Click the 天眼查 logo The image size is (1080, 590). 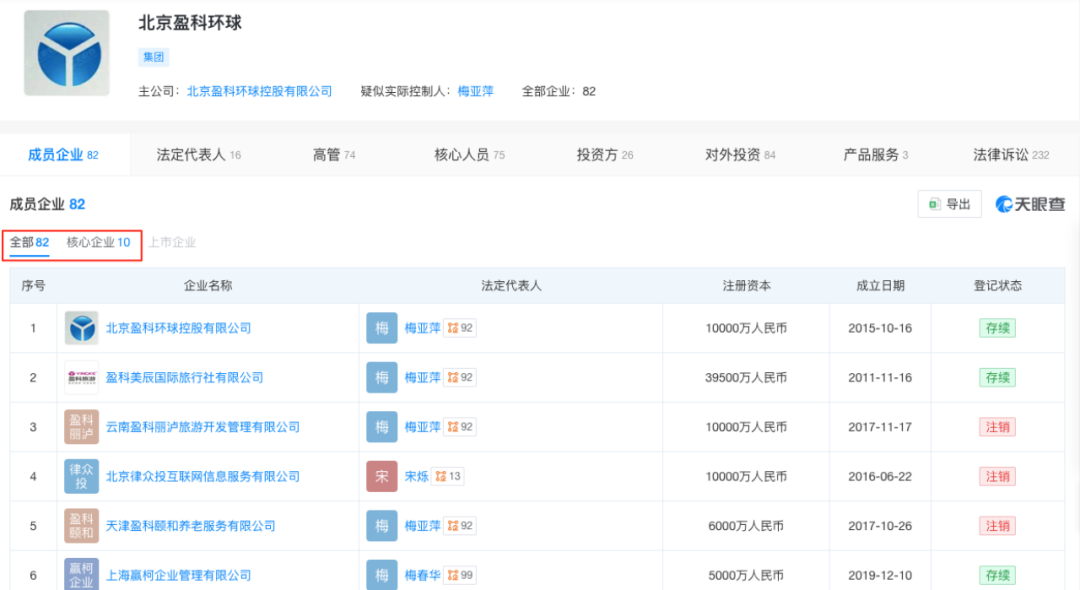click(1030, 204)
